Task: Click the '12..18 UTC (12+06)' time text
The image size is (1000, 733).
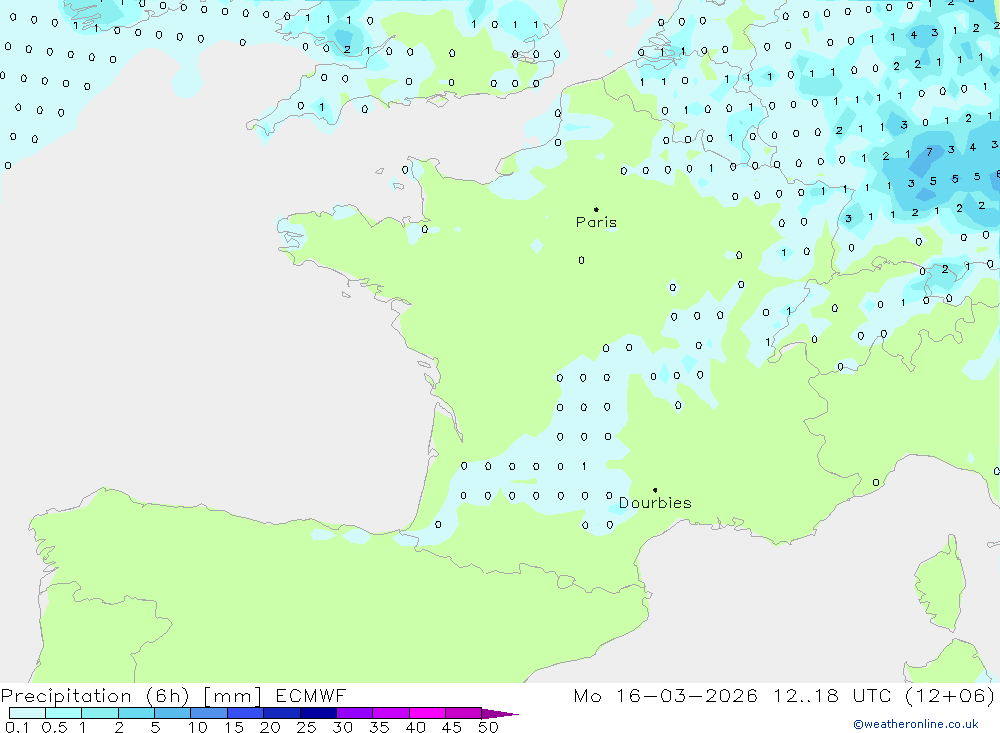Action: pos(884,696)
